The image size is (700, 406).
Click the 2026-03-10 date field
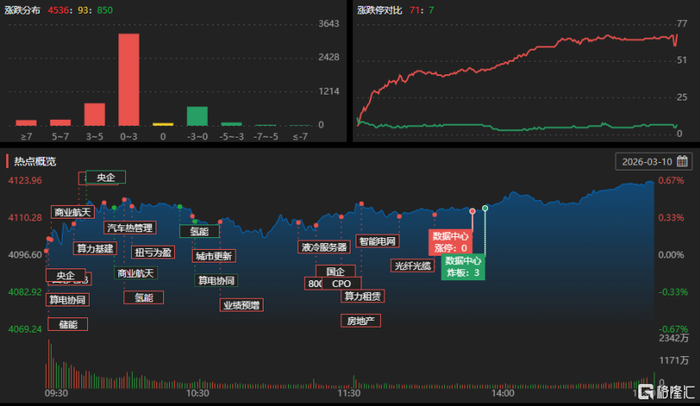click(654, 161)
